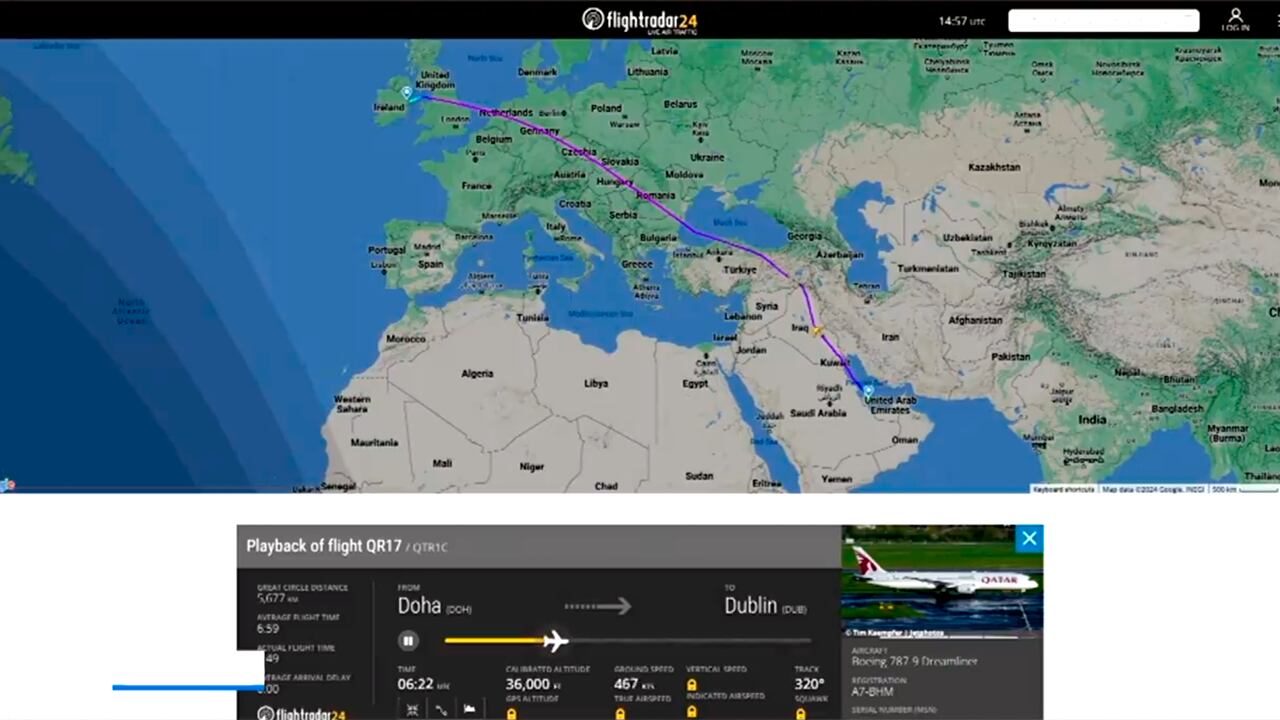Click the Doha (DOH) origin label
Image resolution: width=1280 pixels, height=720 pixels.
434,606
